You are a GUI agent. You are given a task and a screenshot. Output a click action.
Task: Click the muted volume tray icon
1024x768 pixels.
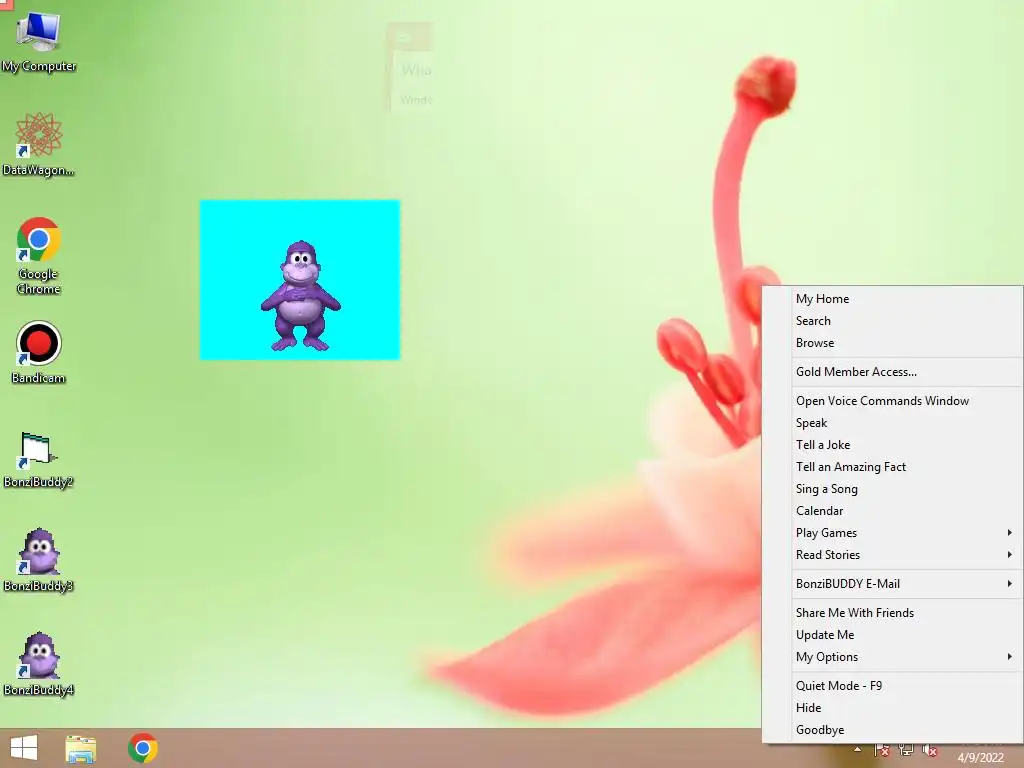click(929, 750)
